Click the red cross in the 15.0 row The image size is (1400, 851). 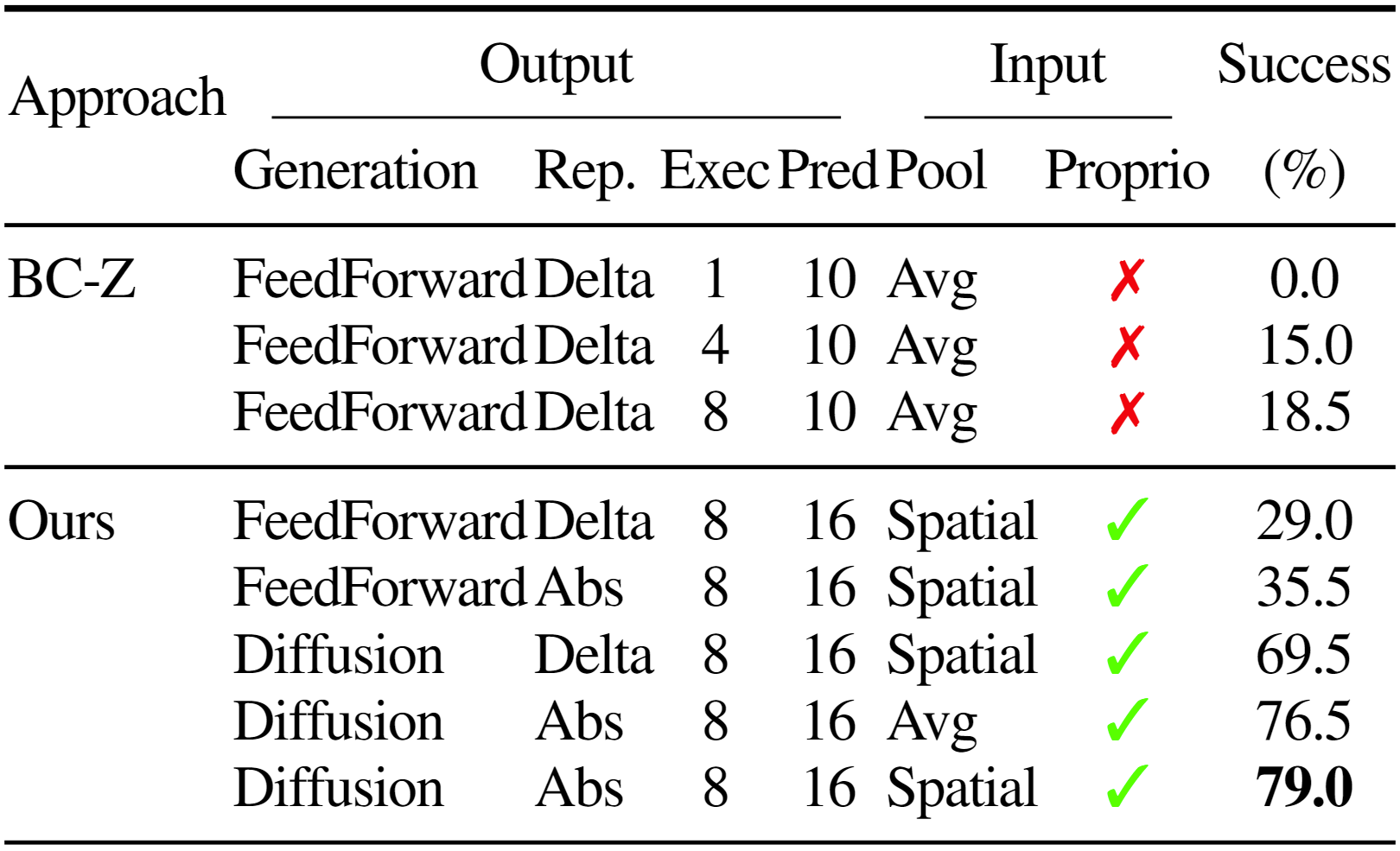1128,346
